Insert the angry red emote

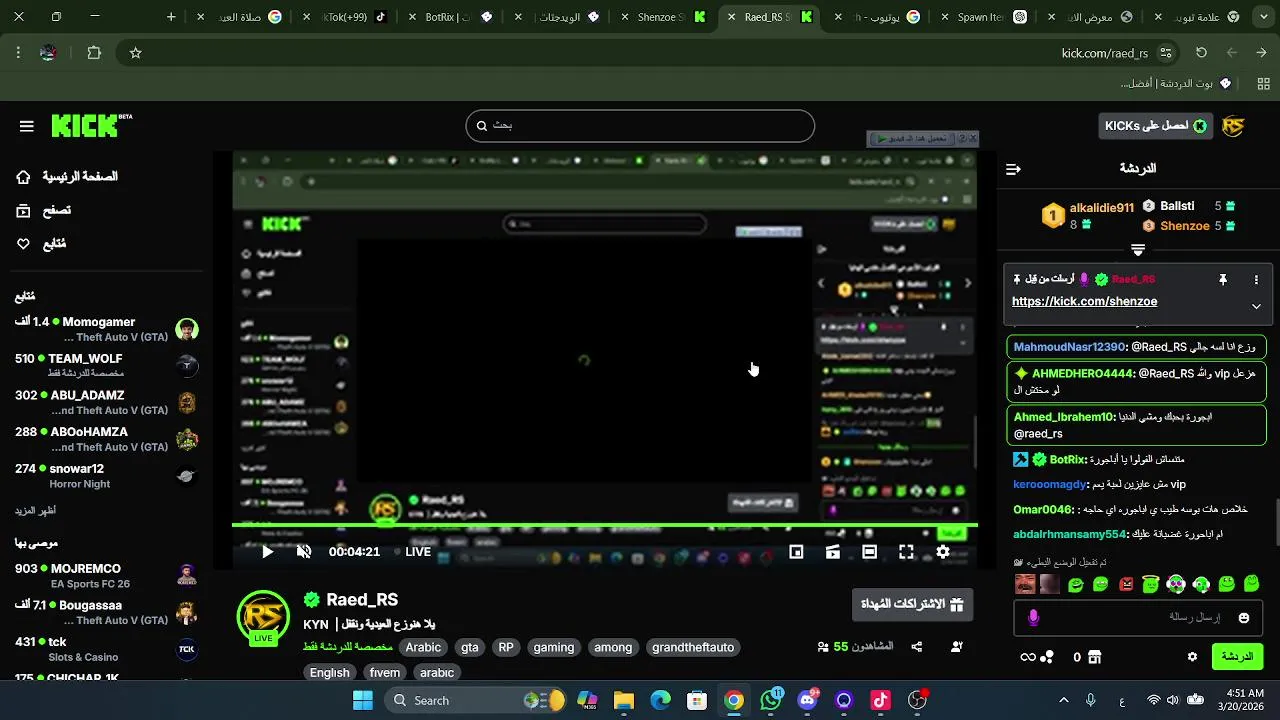[1126, 584]
